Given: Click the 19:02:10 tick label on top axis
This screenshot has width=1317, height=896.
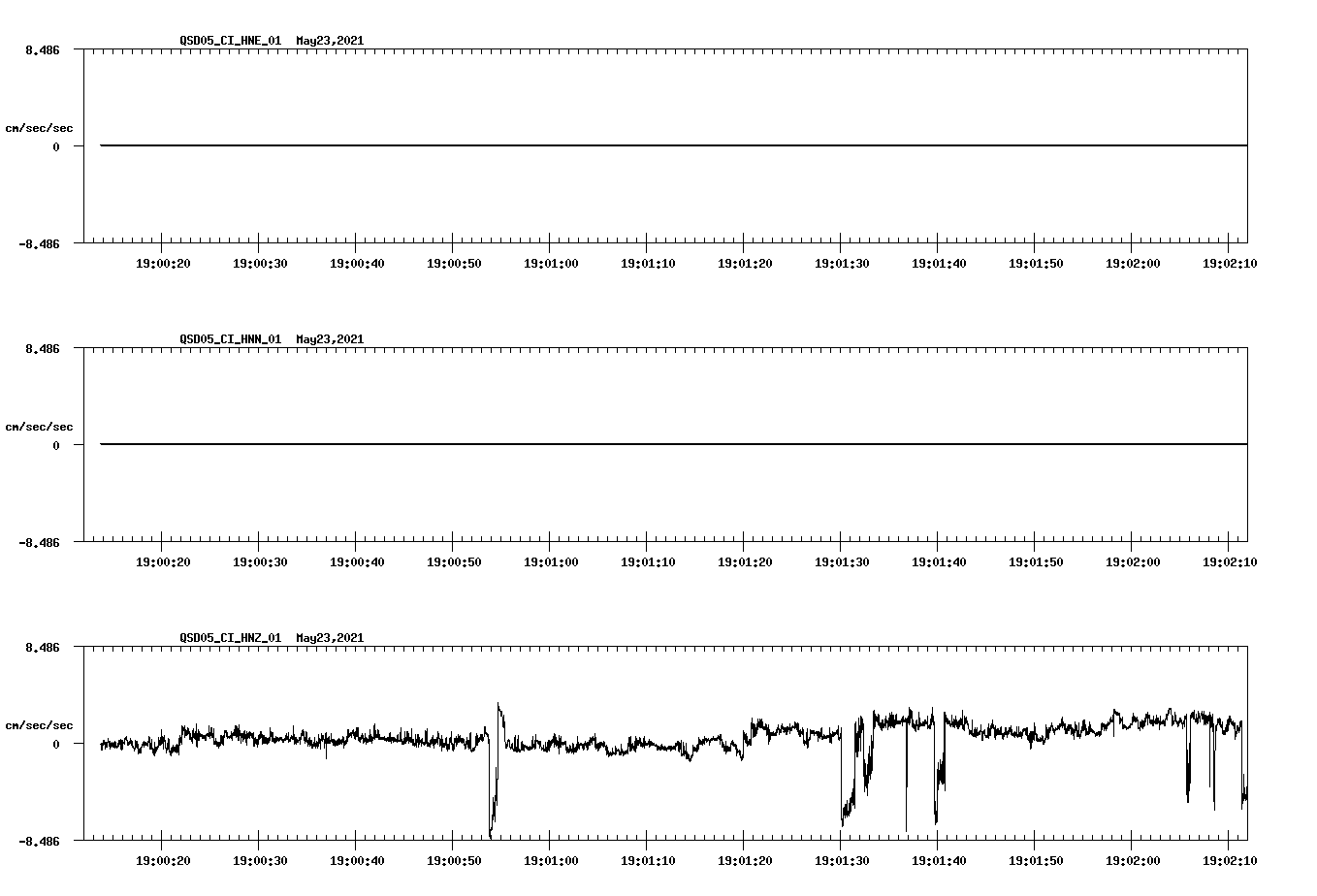Looking at the screenshot, I should [x=1232, y=262].
